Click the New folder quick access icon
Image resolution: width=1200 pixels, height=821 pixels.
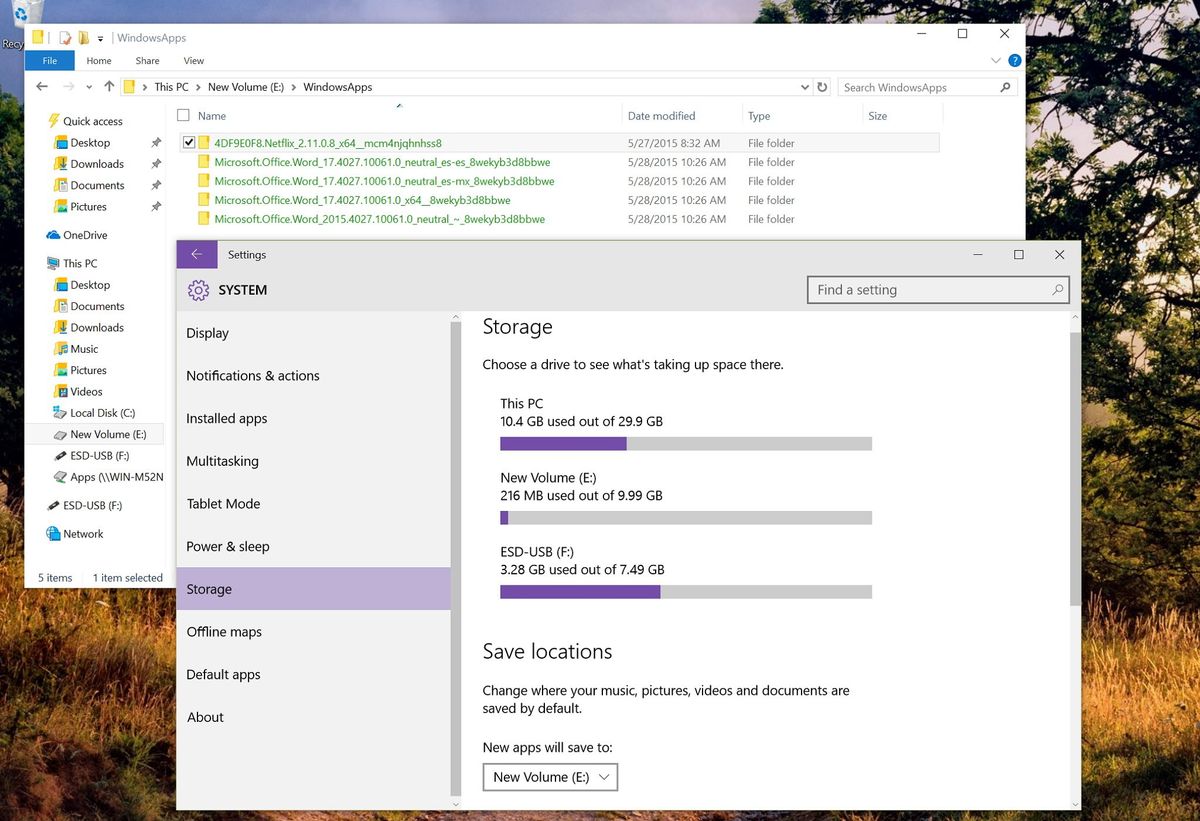(83, 37)
